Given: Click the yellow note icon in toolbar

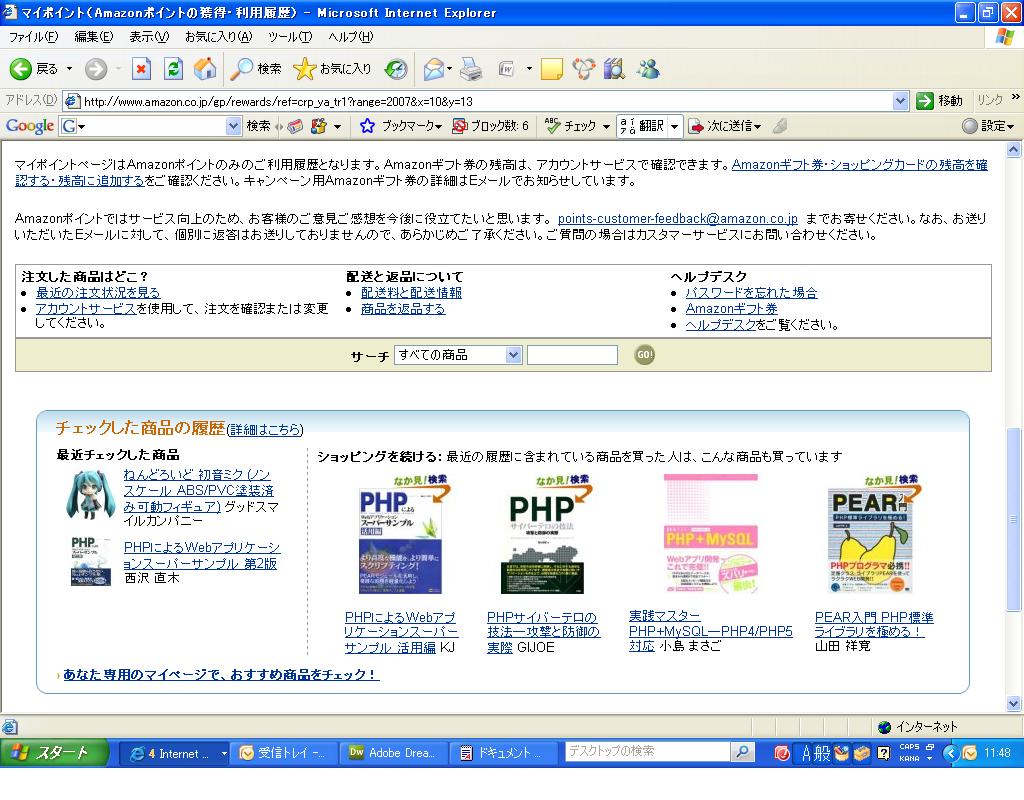Looking at the screenshot, I should pyautogui.click(x=551, y=69).
